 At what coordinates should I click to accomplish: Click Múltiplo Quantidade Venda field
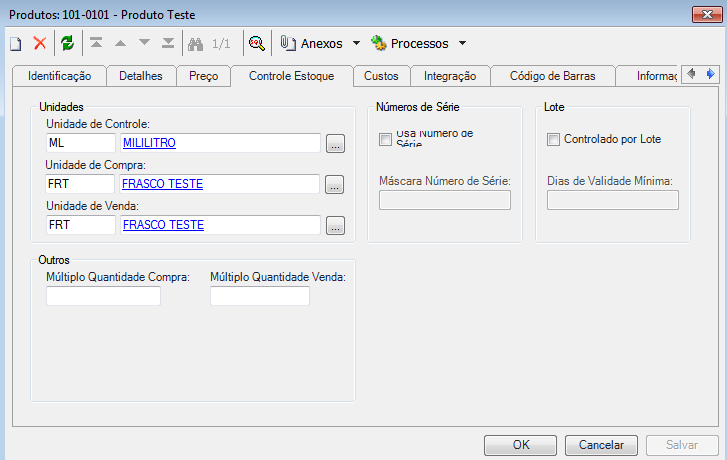click(x=260, y=296)
